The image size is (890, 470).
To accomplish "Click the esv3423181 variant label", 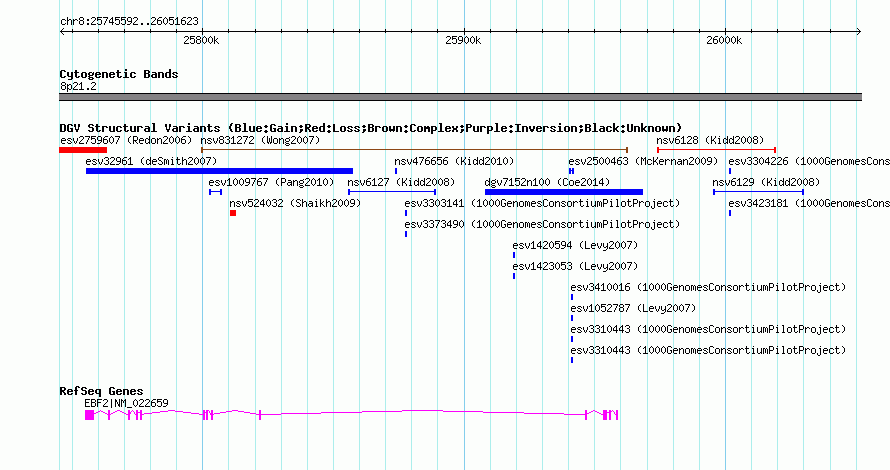I will 809,203.
